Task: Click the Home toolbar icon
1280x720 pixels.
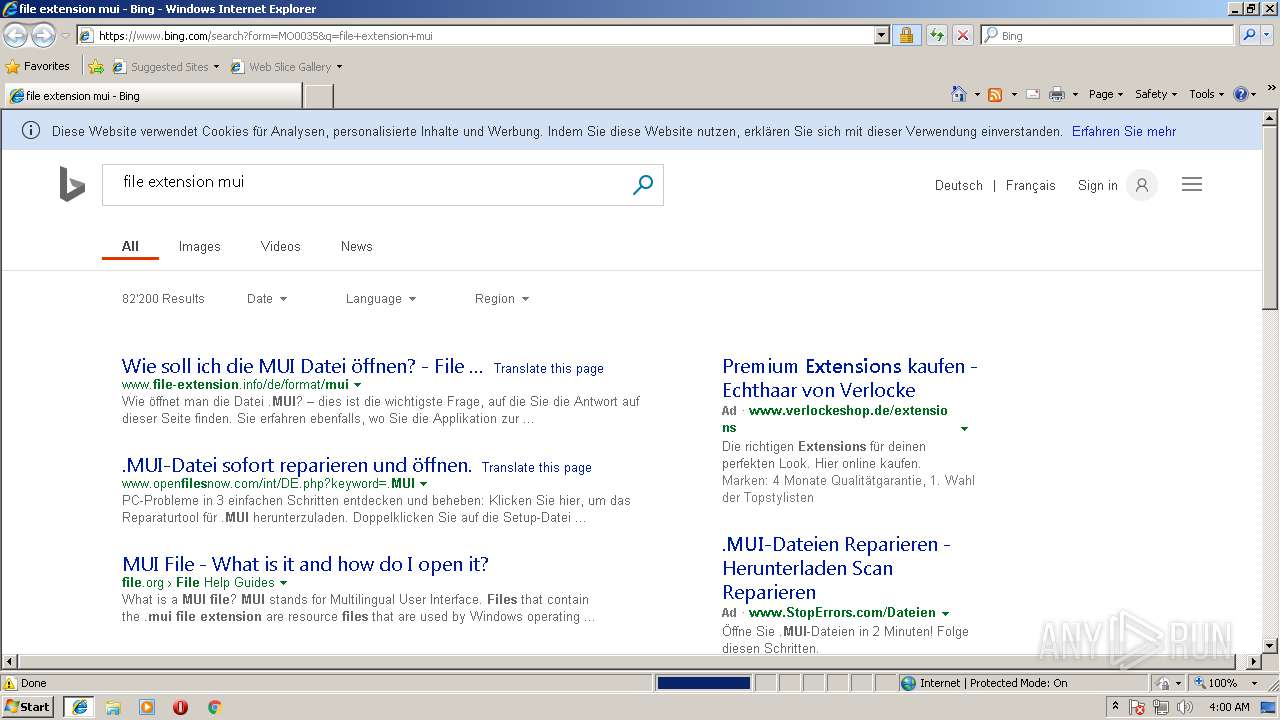Action: pyautogui.click(x=958, y=94)
